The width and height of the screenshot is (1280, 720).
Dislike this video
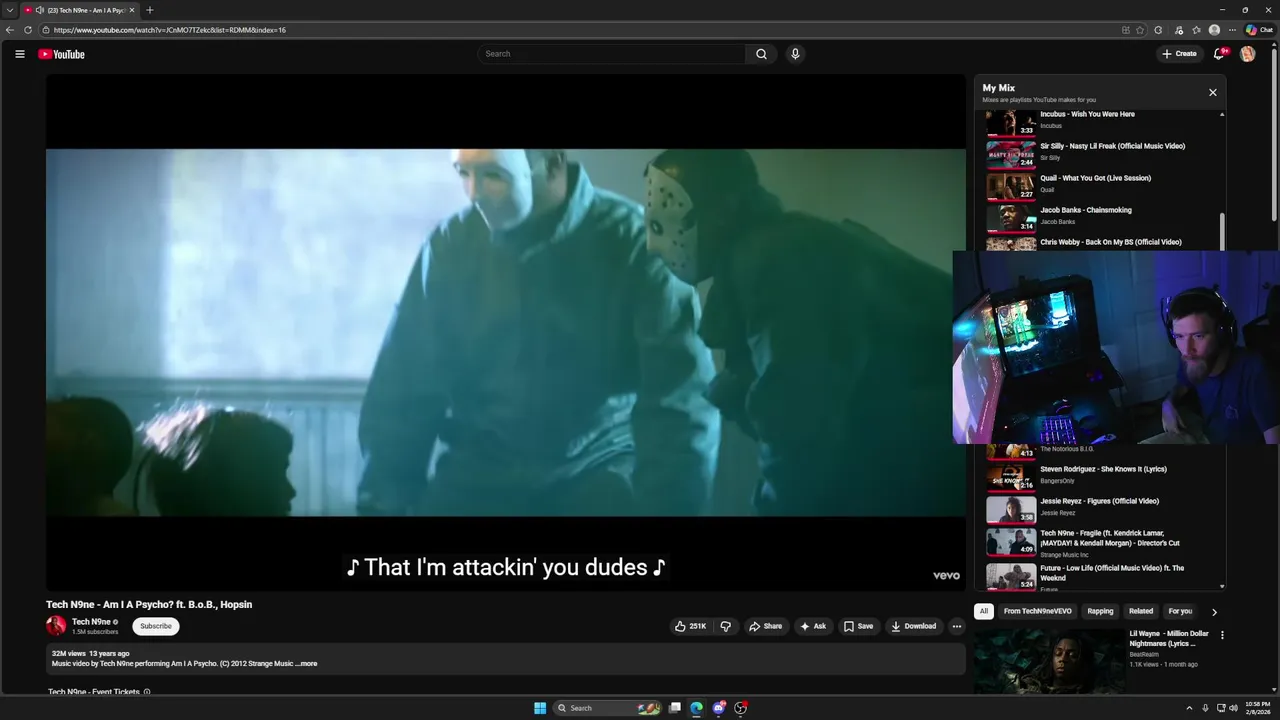click(x=726, y=626)
